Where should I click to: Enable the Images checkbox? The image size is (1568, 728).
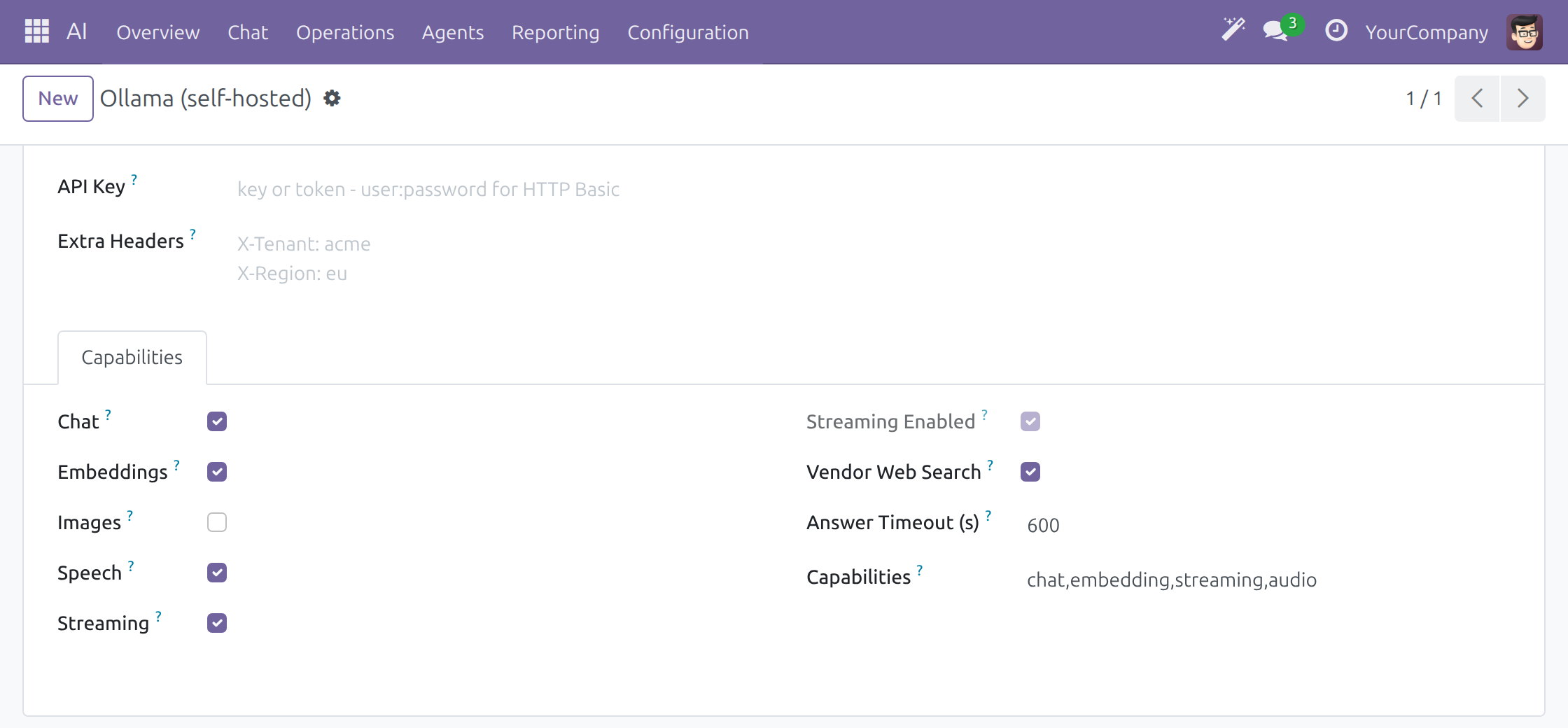click(x=217, y=522)
